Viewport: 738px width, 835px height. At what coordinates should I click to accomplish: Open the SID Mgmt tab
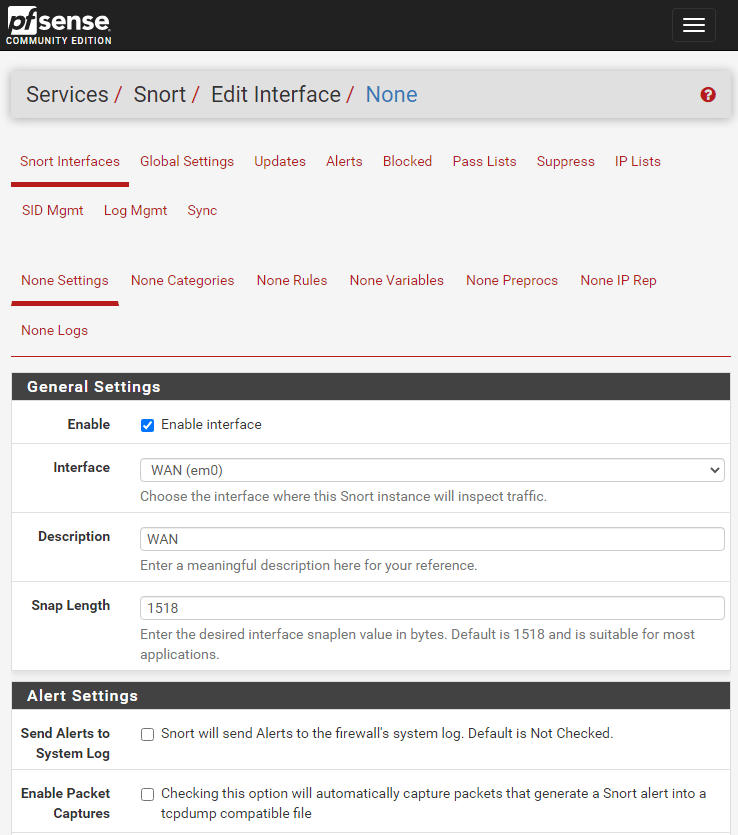tap(53, 211)
